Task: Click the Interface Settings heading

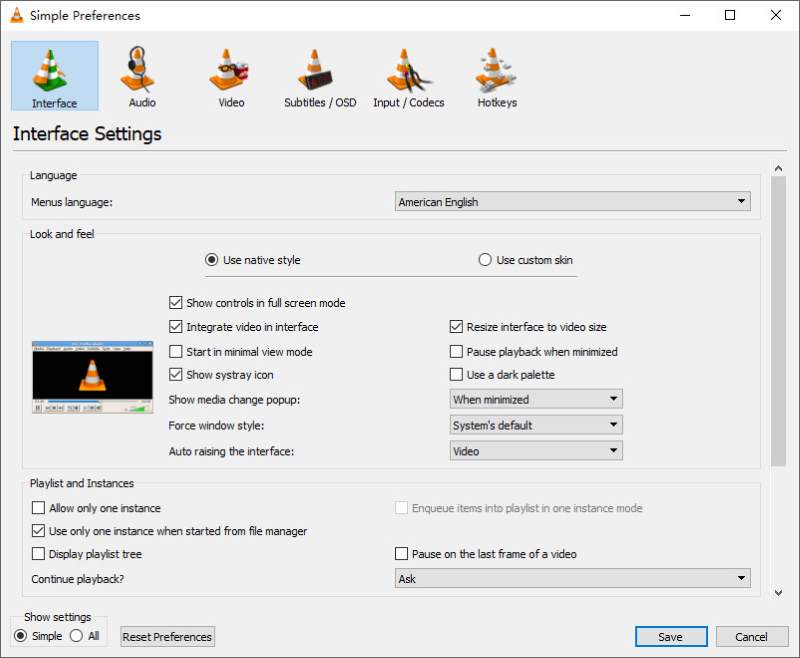Action: 87,134
